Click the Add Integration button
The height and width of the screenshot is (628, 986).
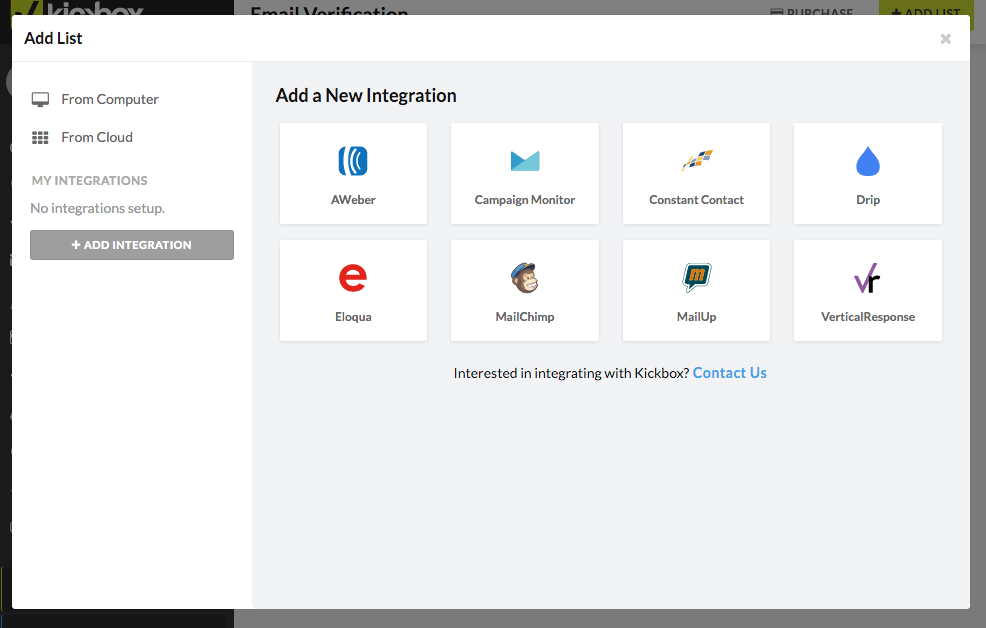pyautogui.click(x=132, y=245)
